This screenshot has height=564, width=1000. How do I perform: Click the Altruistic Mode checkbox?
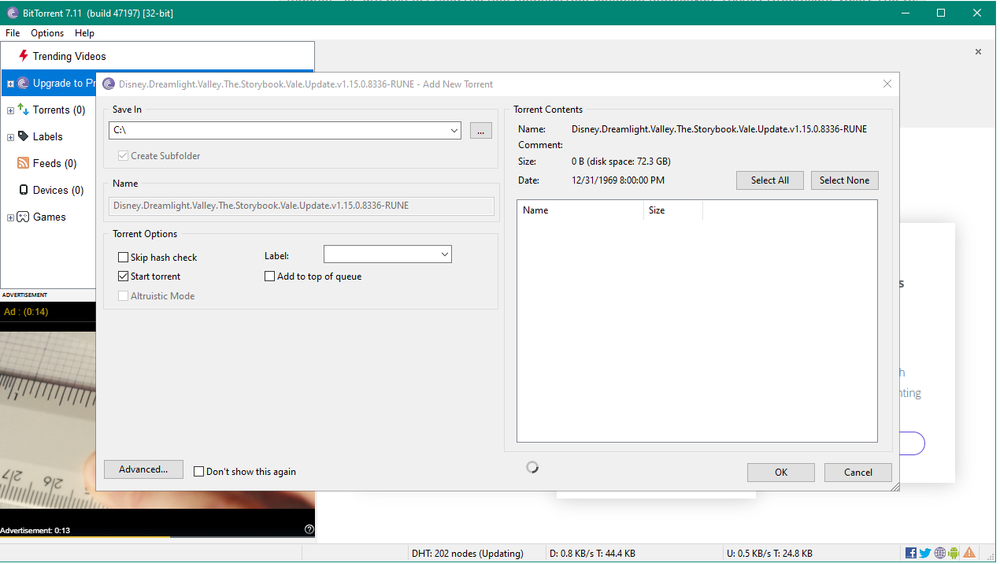pyautogui.click(x=123, y=296)
